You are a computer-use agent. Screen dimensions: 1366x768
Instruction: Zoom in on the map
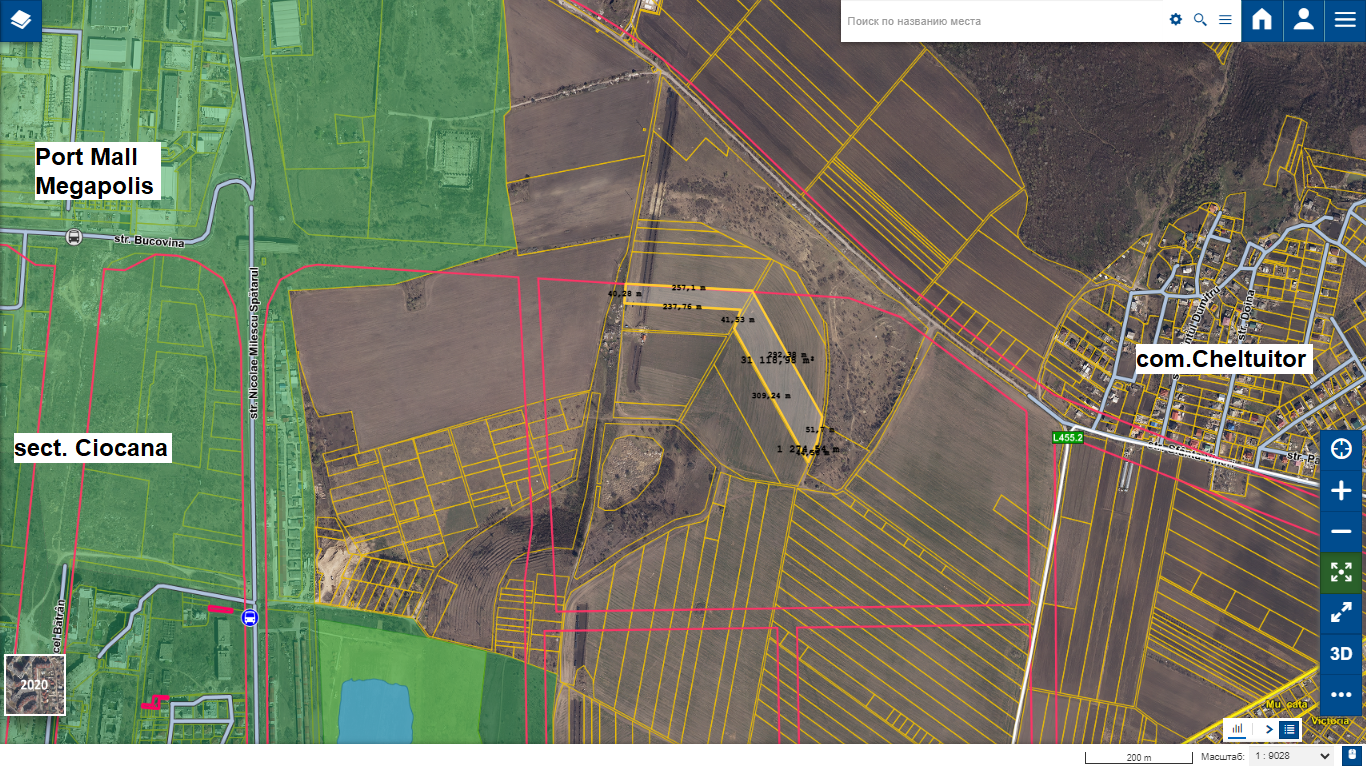pos(1341,490)
